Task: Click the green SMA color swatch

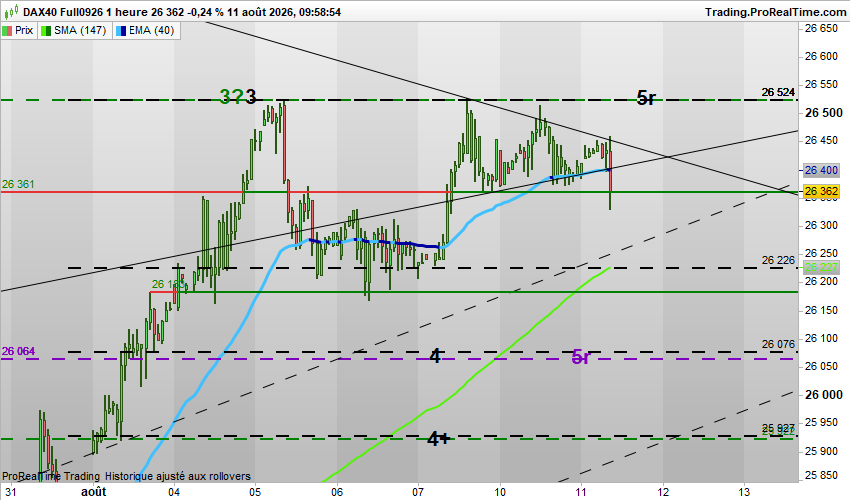Action: pyautogui.click(x=47, y=31)
